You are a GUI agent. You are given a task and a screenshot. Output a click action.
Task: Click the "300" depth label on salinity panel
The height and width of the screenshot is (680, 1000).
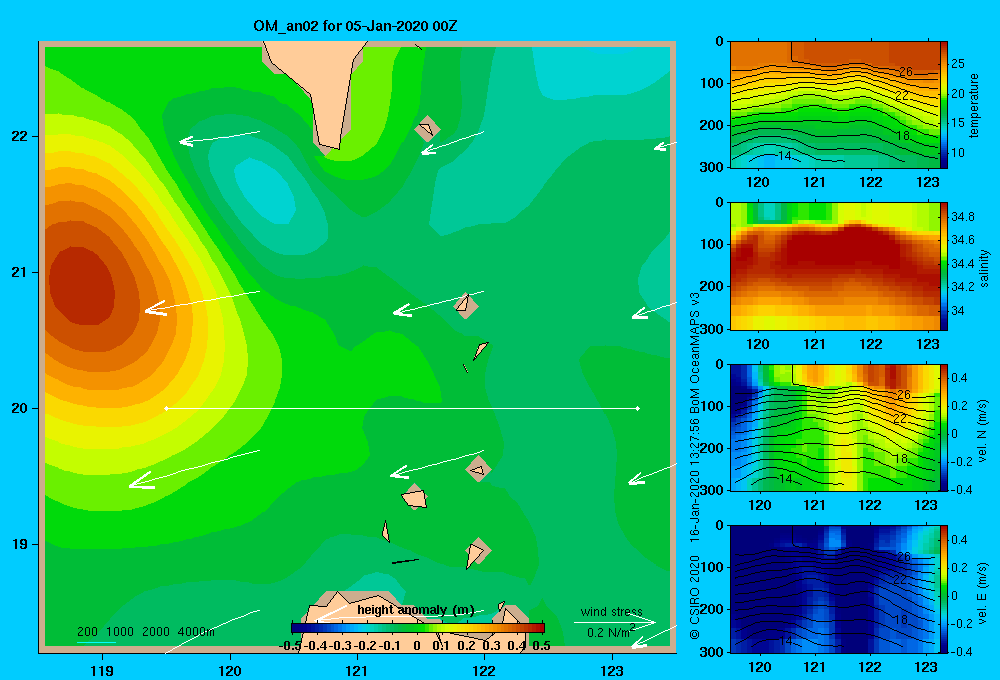(714, 329)
